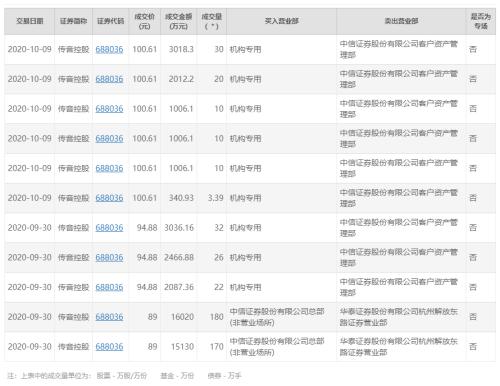Screen dimensions: 500x386
Task: Click price 89 in the 15130 row
Action: point(153,347)
